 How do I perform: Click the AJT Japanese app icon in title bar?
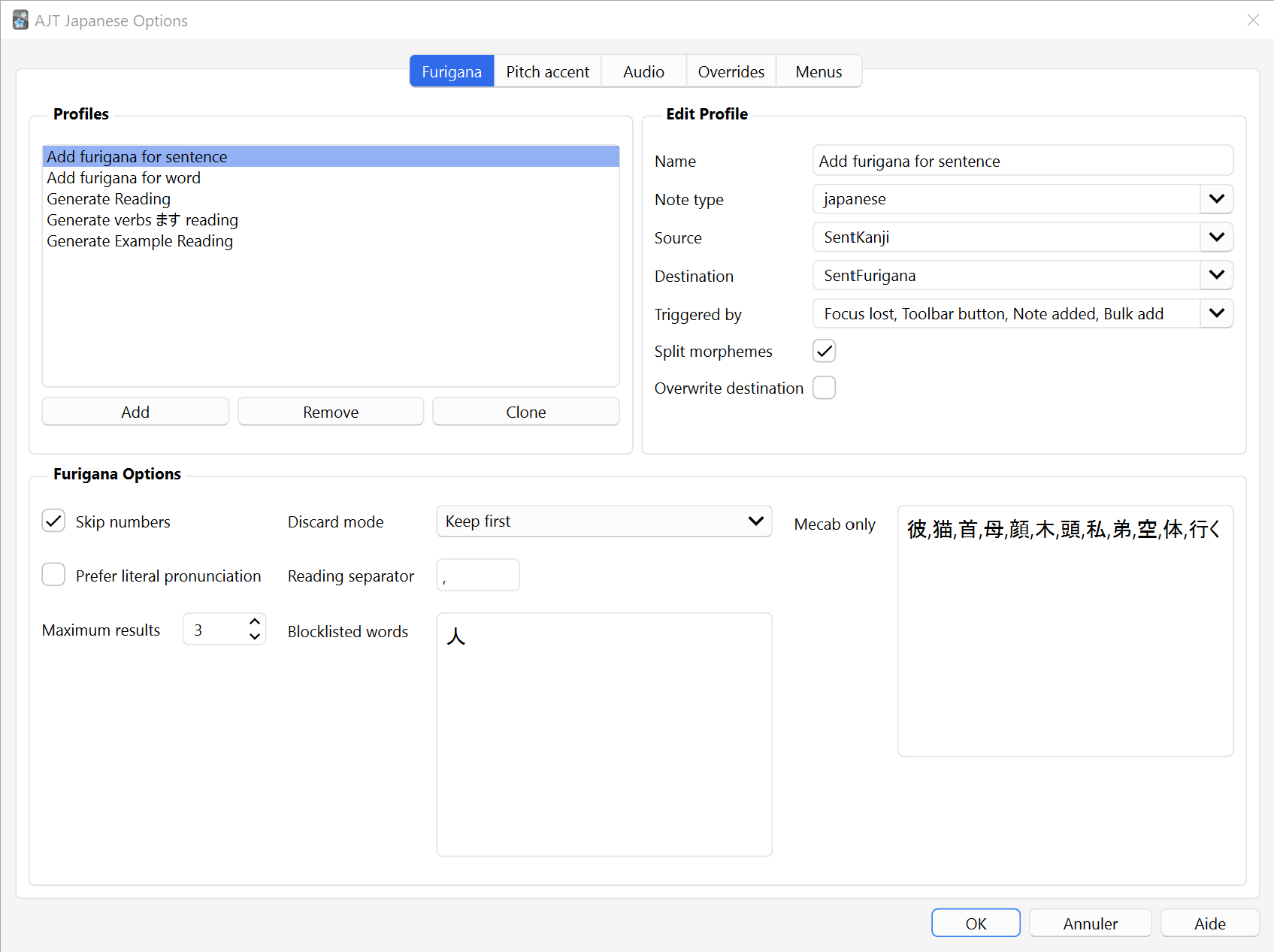tap(20, 20)
